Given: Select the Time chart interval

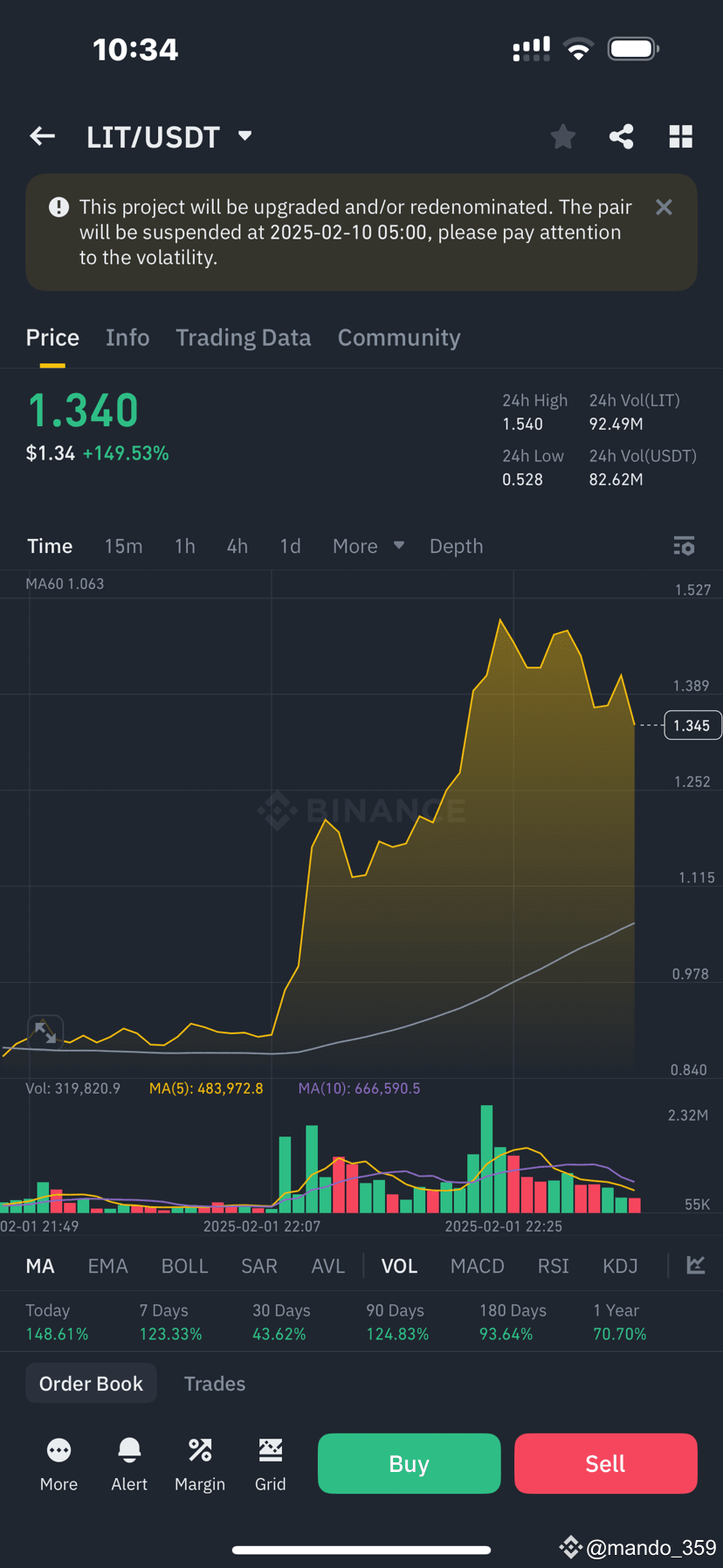Looking at the screenshot, I should pyautogui.click(x=50, y=546).
